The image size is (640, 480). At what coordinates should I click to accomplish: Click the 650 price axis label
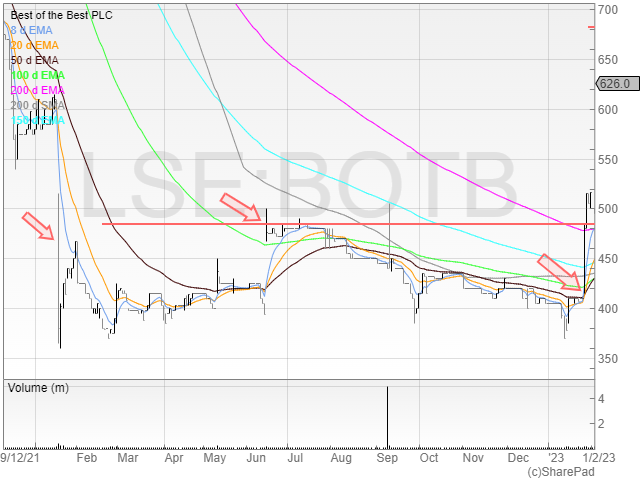608,60
